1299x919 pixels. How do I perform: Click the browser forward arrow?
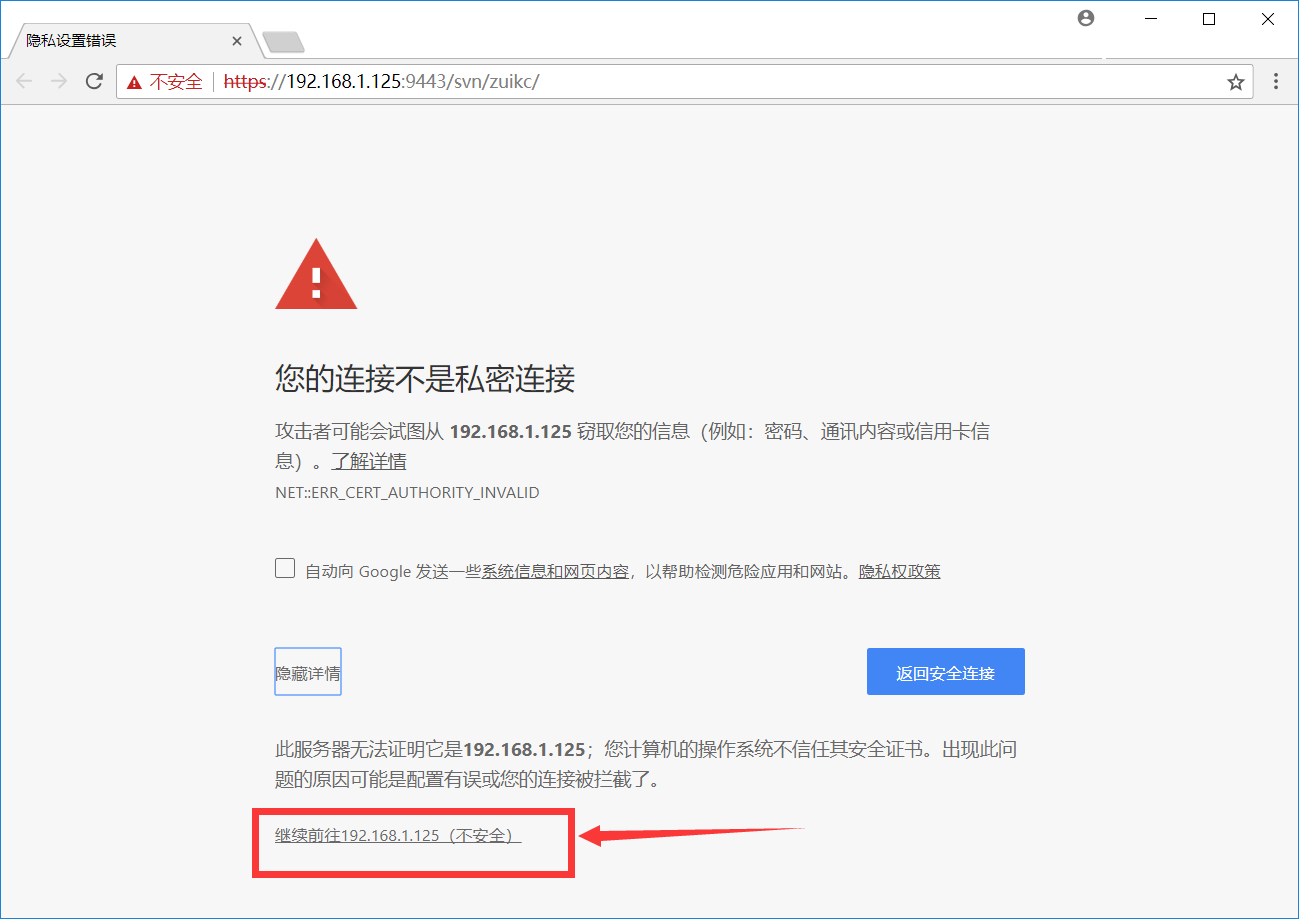[x=59, y=82]
